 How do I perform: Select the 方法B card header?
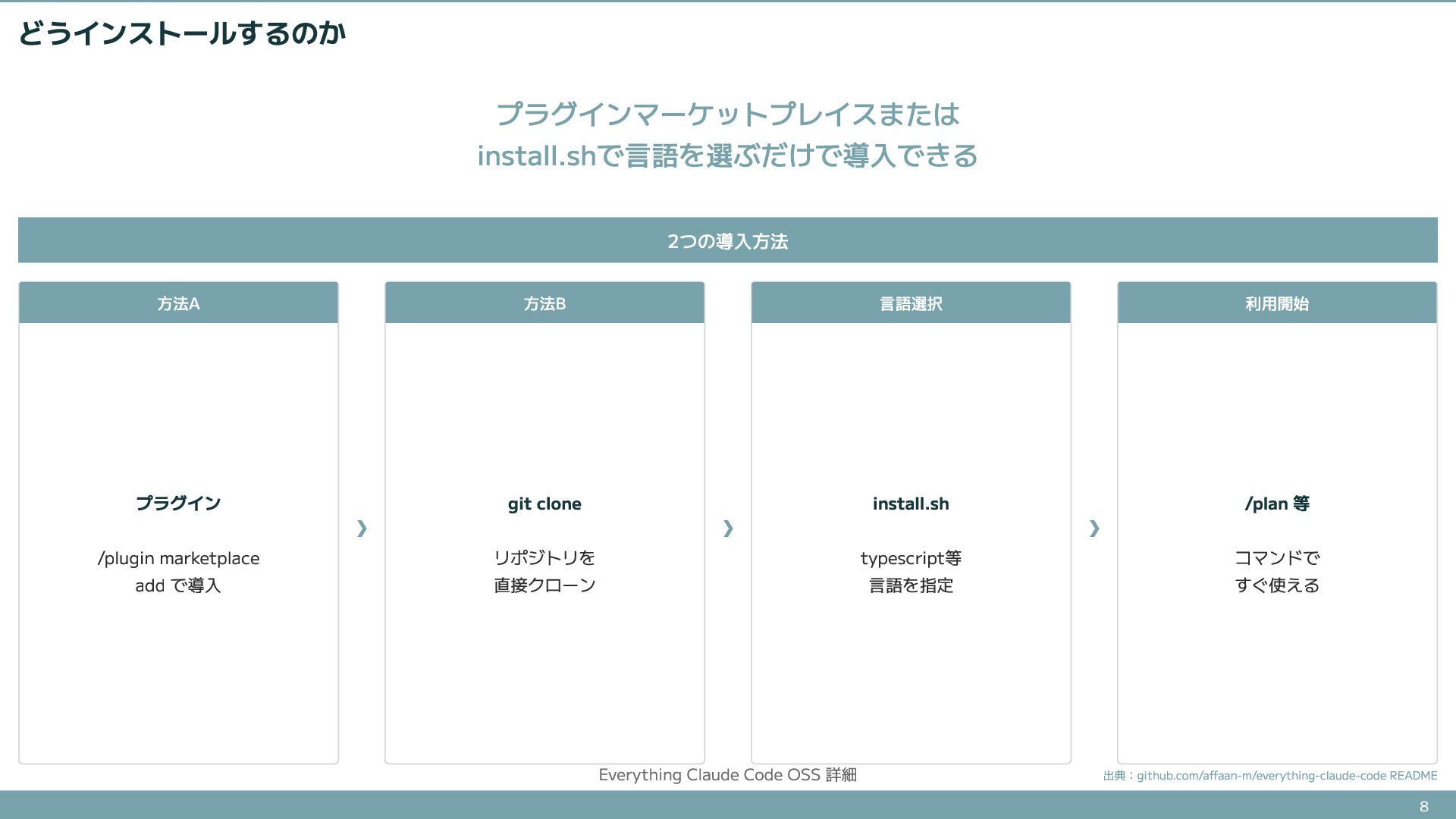click(544, 303)
